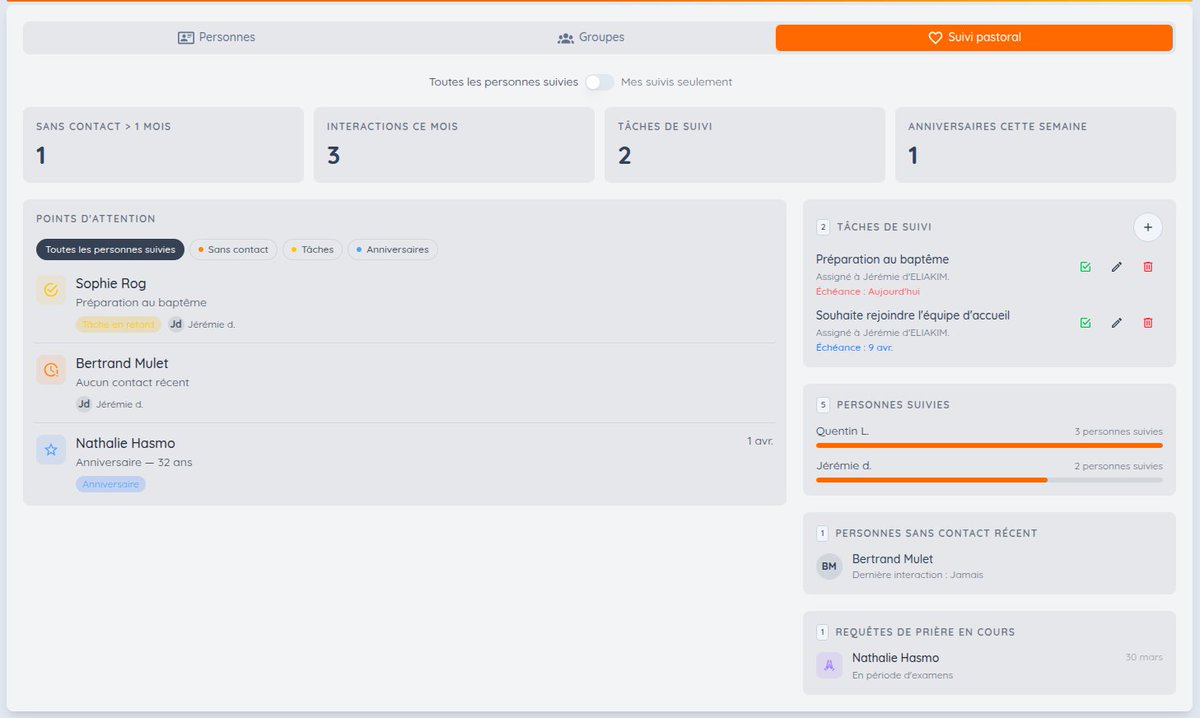Click the Souhaite rejoindre l'équipe d'accueil title

pos(913,315)
